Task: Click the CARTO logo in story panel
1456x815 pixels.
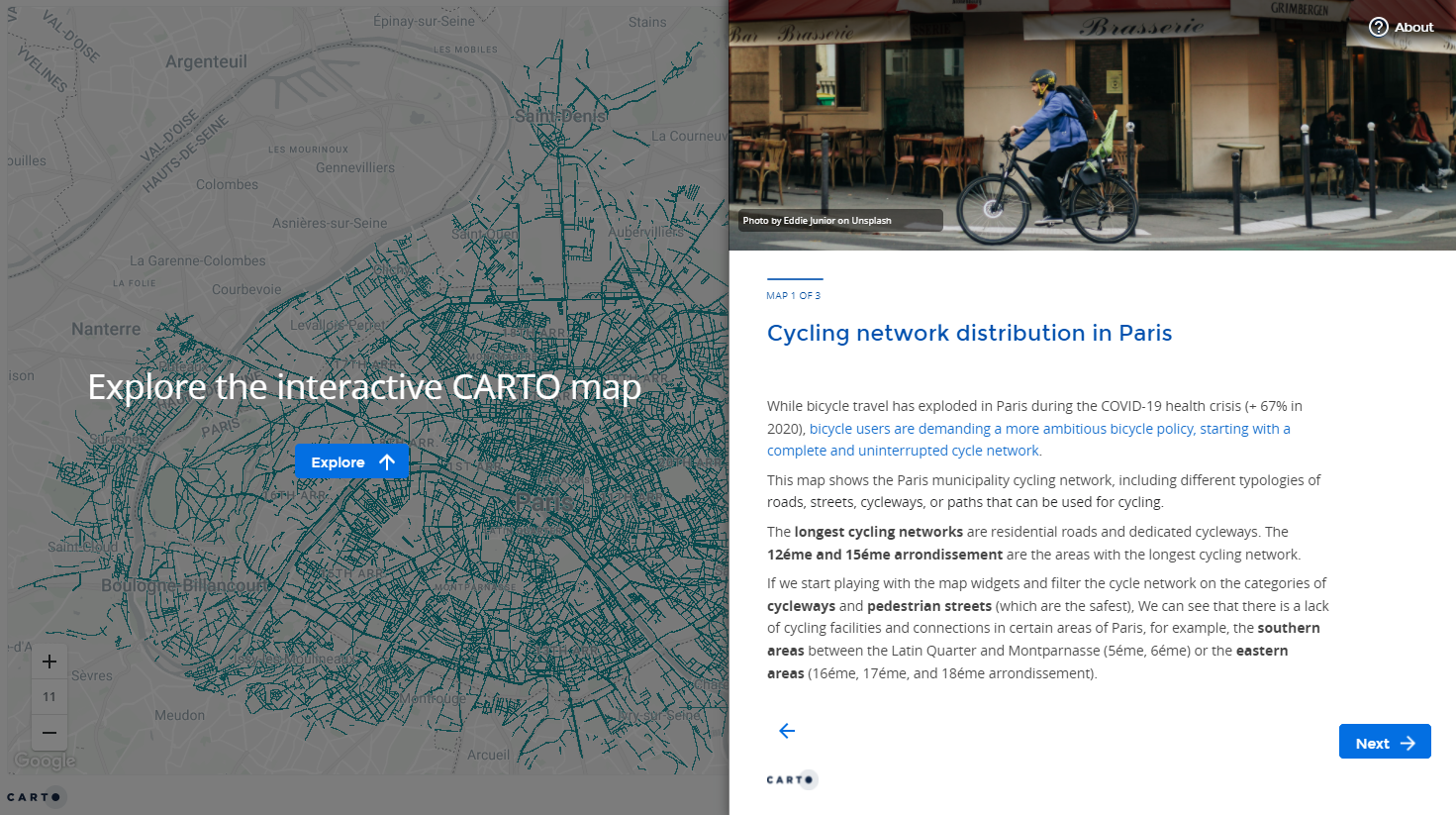Action: point(792,779)
